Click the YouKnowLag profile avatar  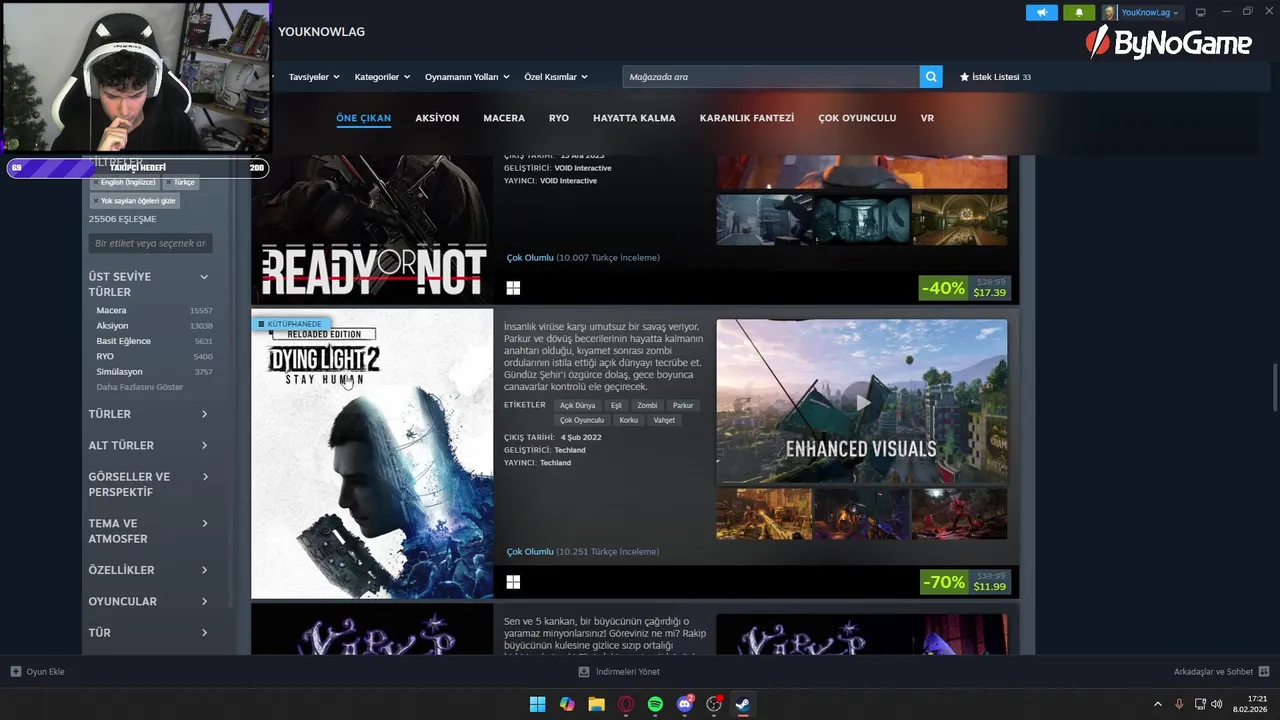click(x=1110, y=13)
